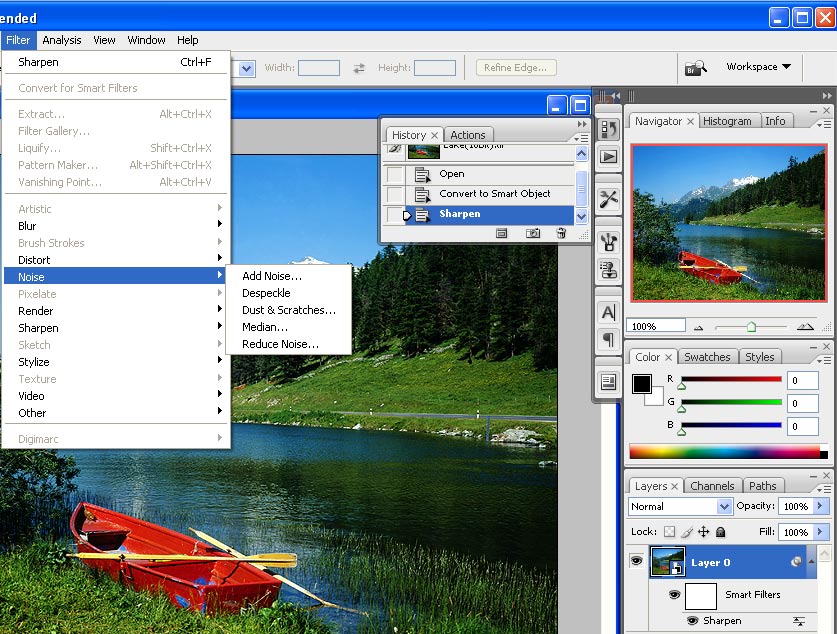The width and height of the screenshot is (837, 634).
Task: Launch Adobe Bridge from the options bar
Action: pos(696,68)
